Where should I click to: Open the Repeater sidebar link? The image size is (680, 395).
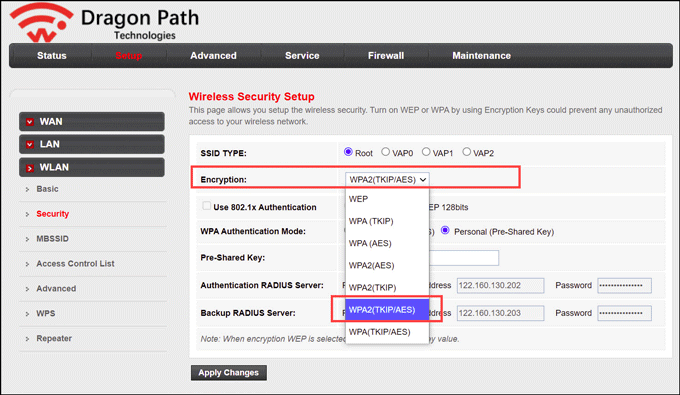coord(54,338)
